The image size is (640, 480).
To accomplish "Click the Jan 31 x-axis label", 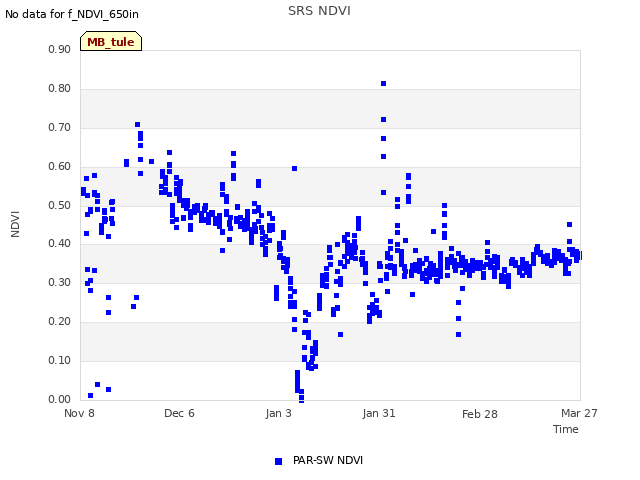I will (x=379, y=413).
